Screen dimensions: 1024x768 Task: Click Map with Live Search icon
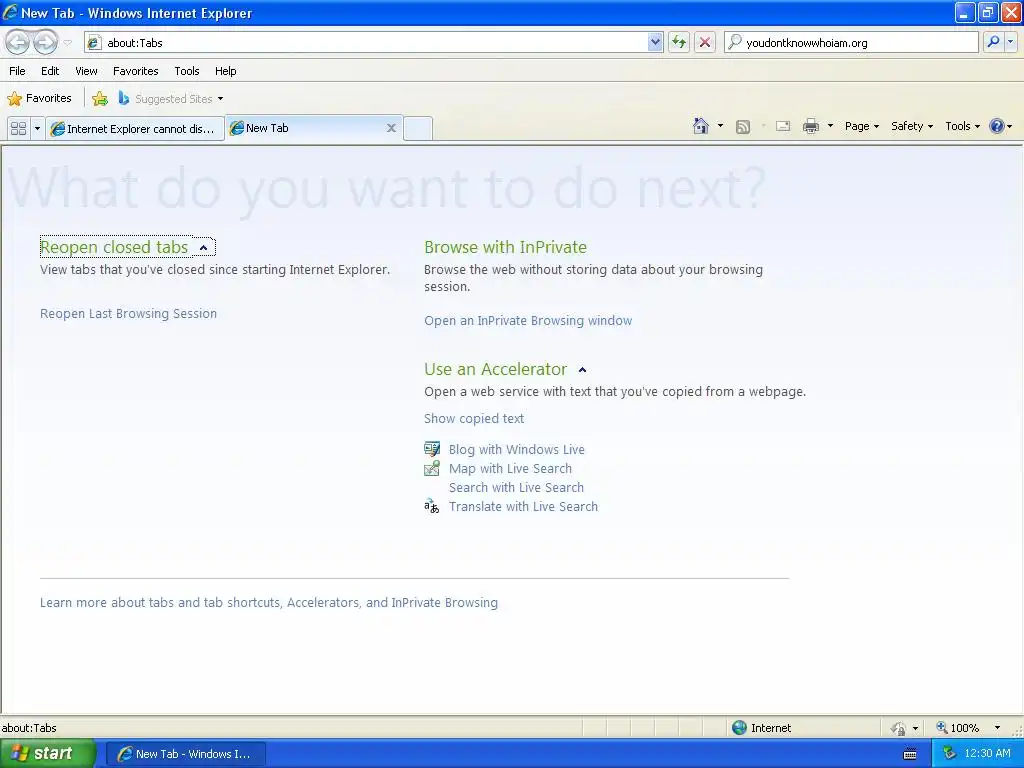[x=432, y=468]
